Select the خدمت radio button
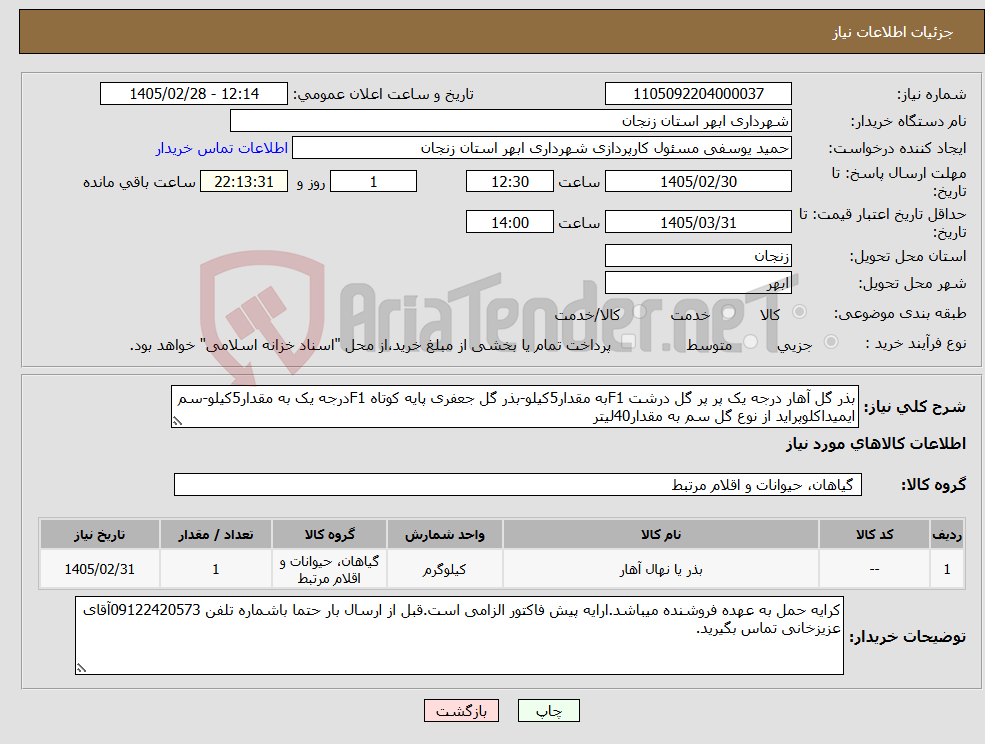Screen dimensions: 985x744 (729, 312)
